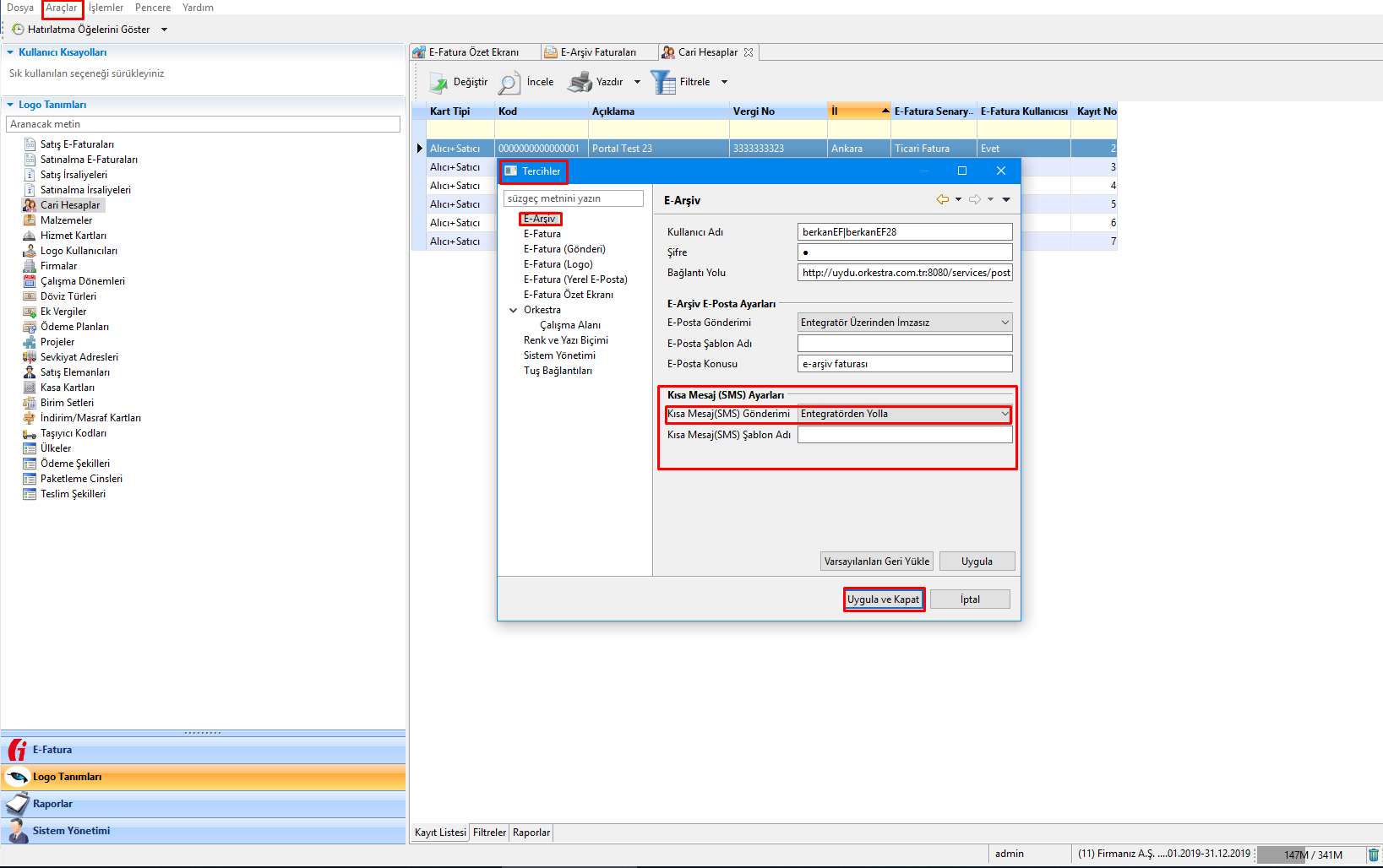Collapse the Orkestra tree node
The width and height of the screenshot is (1383, 868).
513,310
